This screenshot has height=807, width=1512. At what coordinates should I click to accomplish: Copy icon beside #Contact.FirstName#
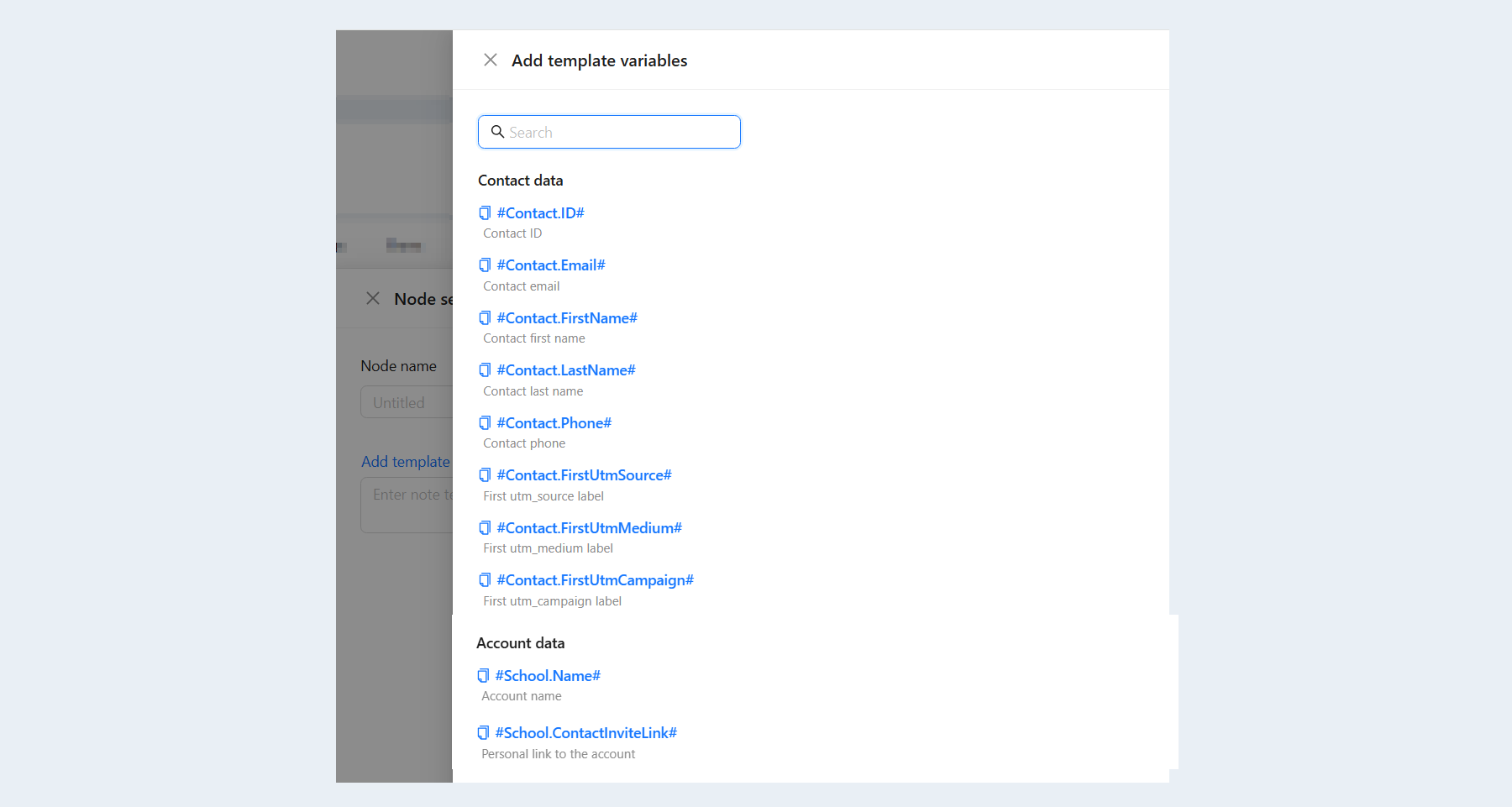point(485,318)
